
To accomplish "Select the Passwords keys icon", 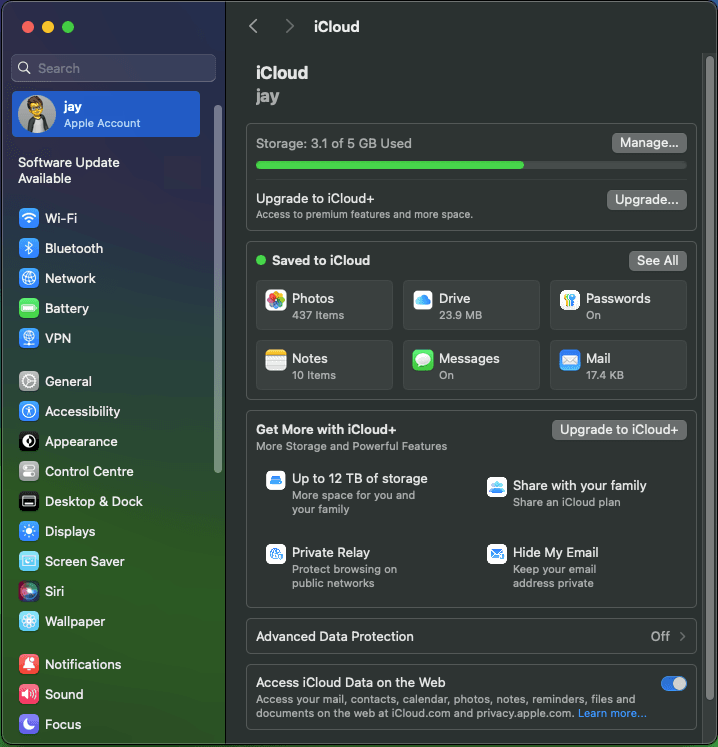I will [570, 300].
